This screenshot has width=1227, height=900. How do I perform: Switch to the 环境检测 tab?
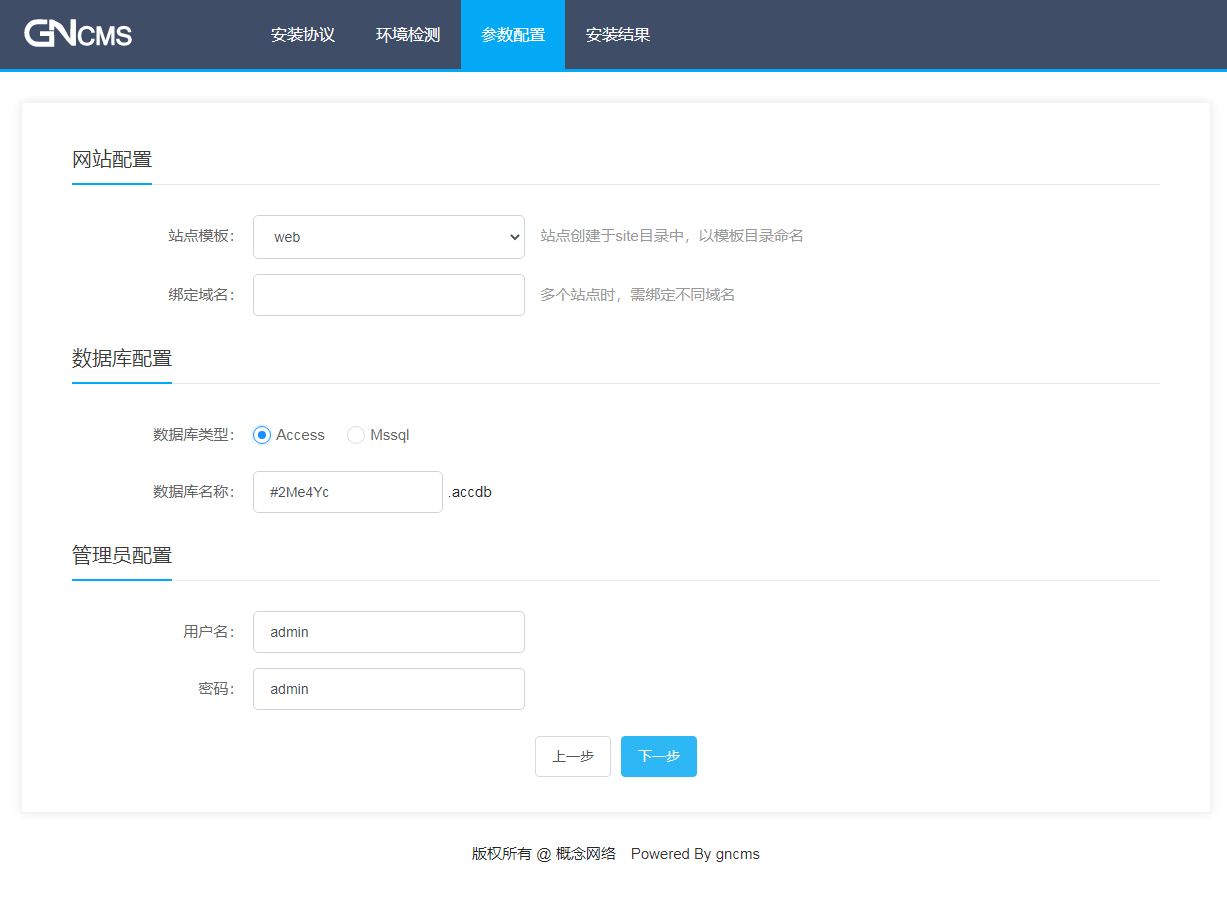pyautogui.click(x=408, y=35)
